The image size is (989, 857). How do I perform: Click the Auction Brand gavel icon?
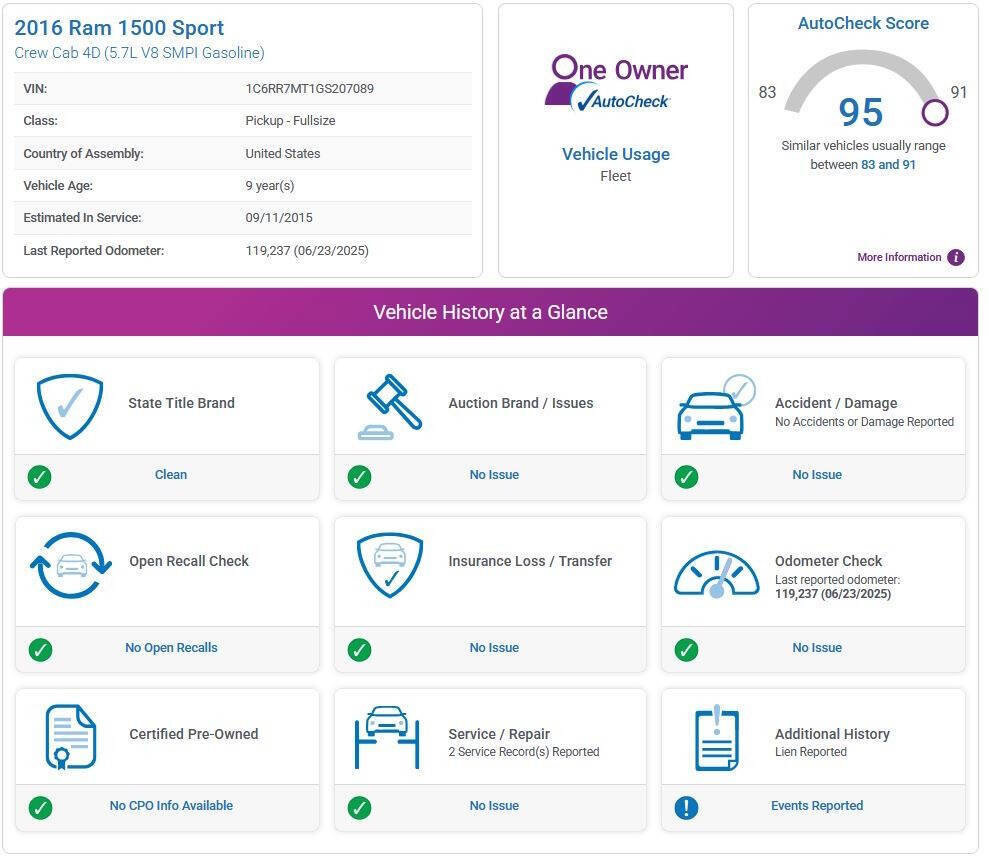tap(390, 407)
